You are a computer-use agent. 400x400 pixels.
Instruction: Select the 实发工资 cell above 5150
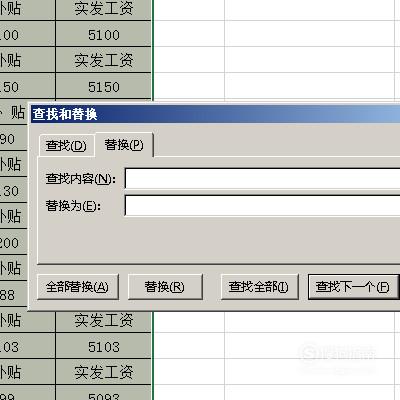click(x=104, y=60)
